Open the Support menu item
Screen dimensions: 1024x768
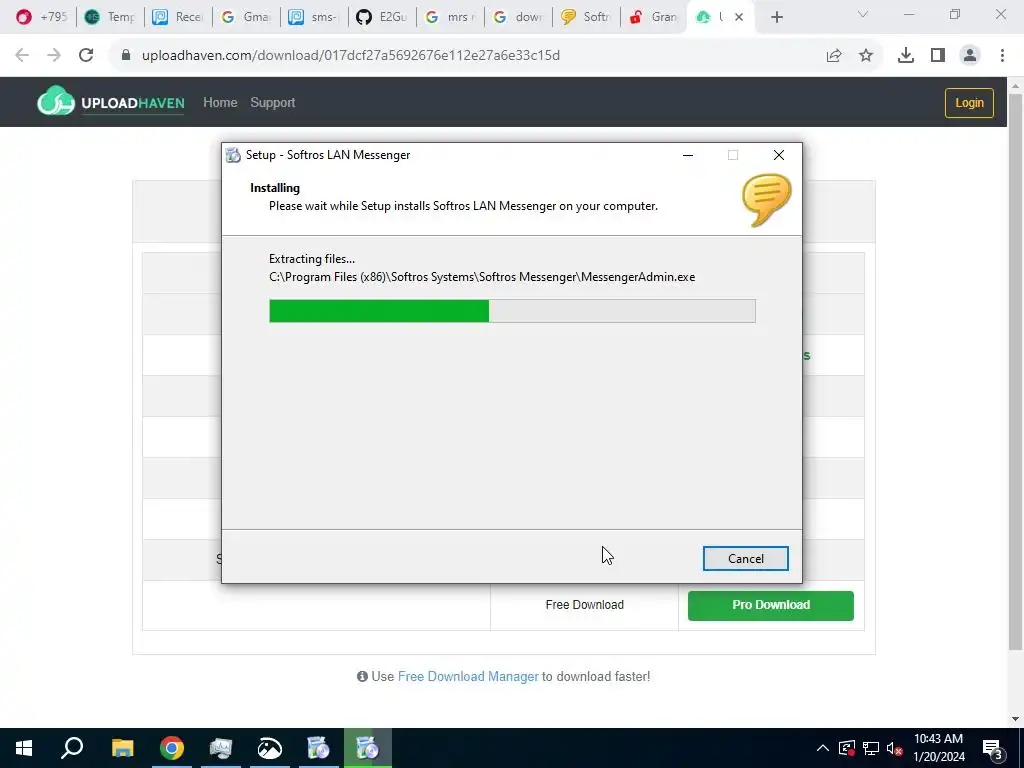272,103
